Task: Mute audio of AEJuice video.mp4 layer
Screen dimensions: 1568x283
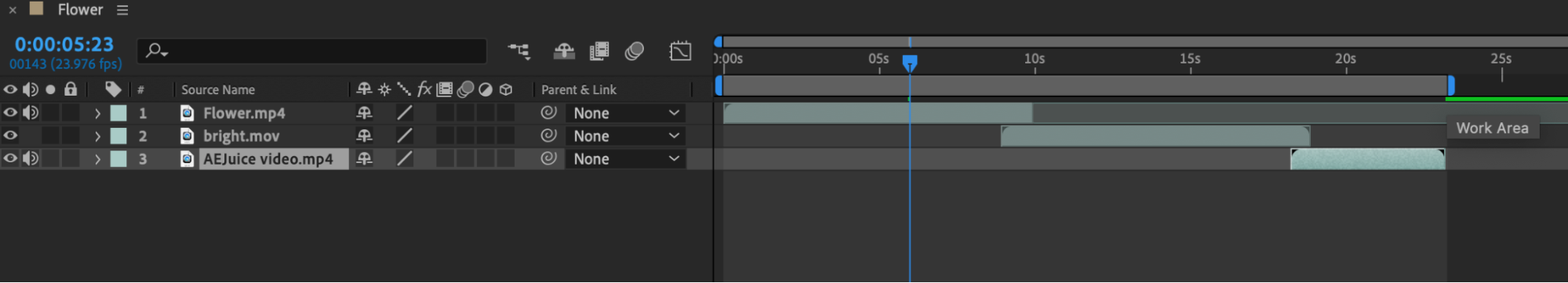Action: pyautogui.click(x=31, y=158)
